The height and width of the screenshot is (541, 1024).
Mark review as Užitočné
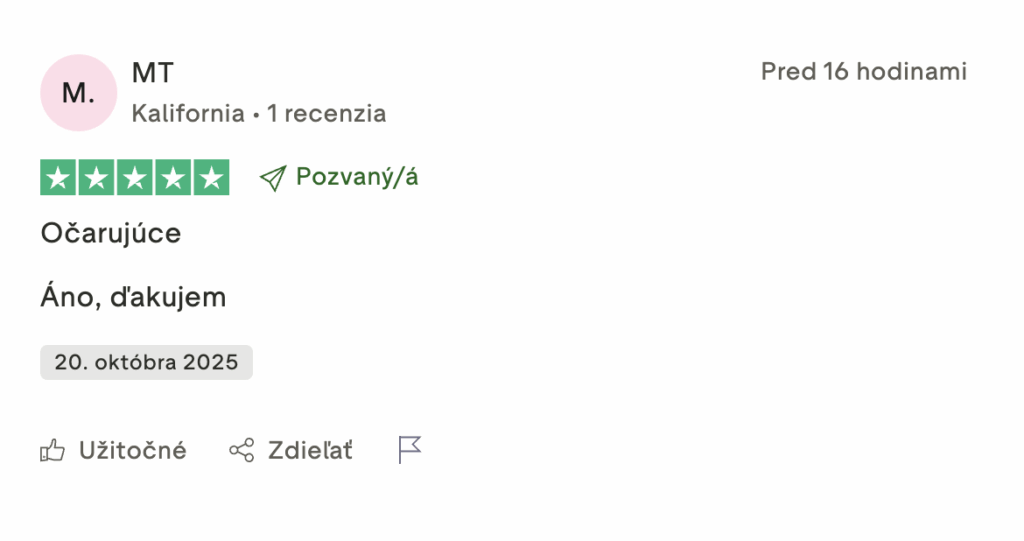[132, 451]
